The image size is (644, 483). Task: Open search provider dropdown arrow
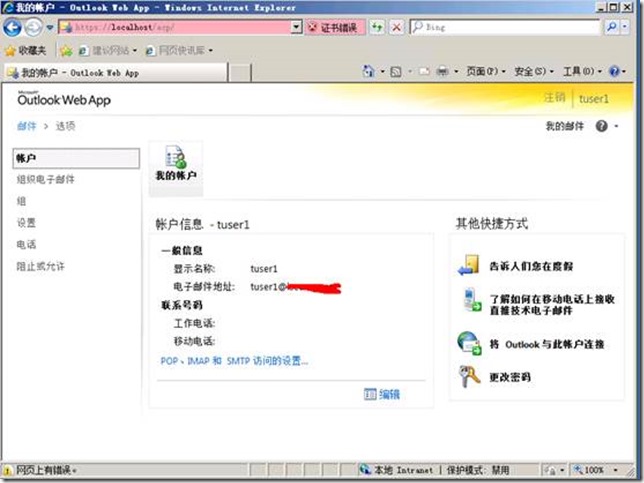625,28
